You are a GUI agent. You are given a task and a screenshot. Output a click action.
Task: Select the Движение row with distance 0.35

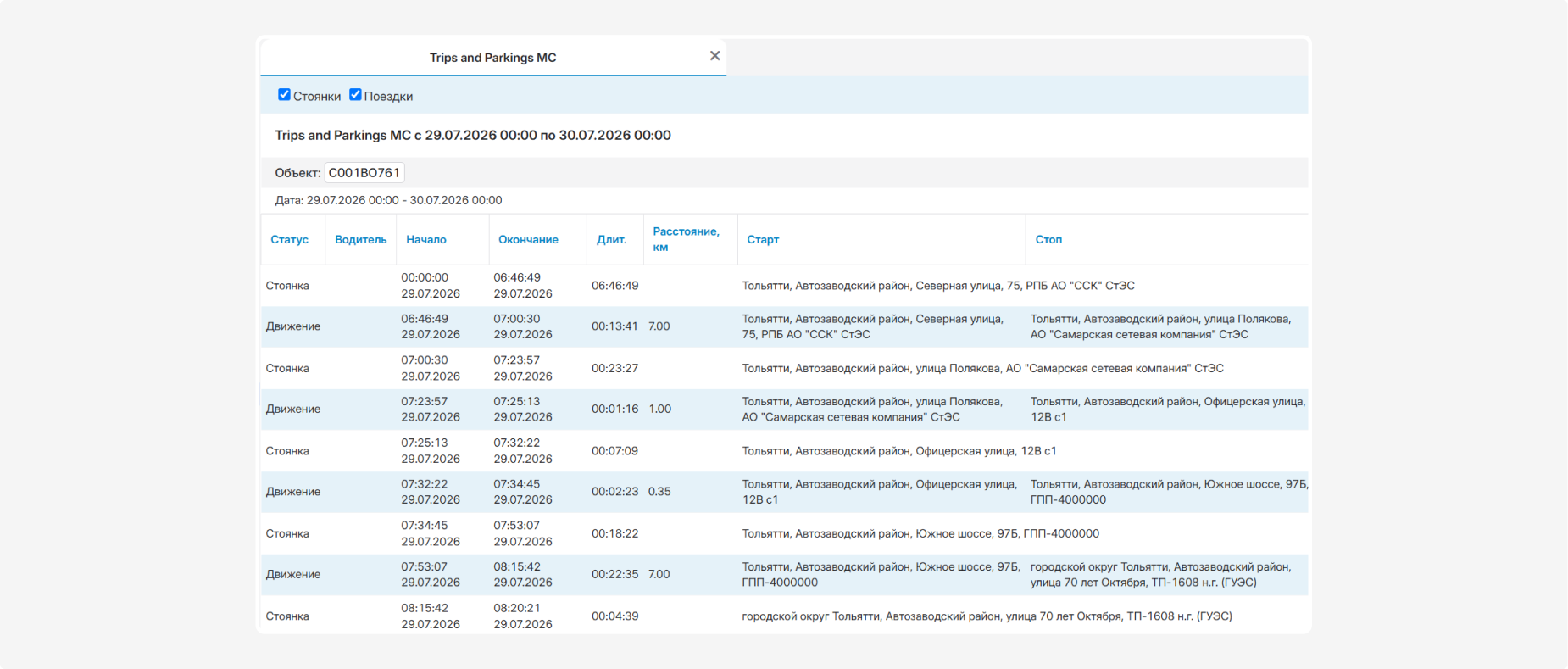tap(784, 492)
